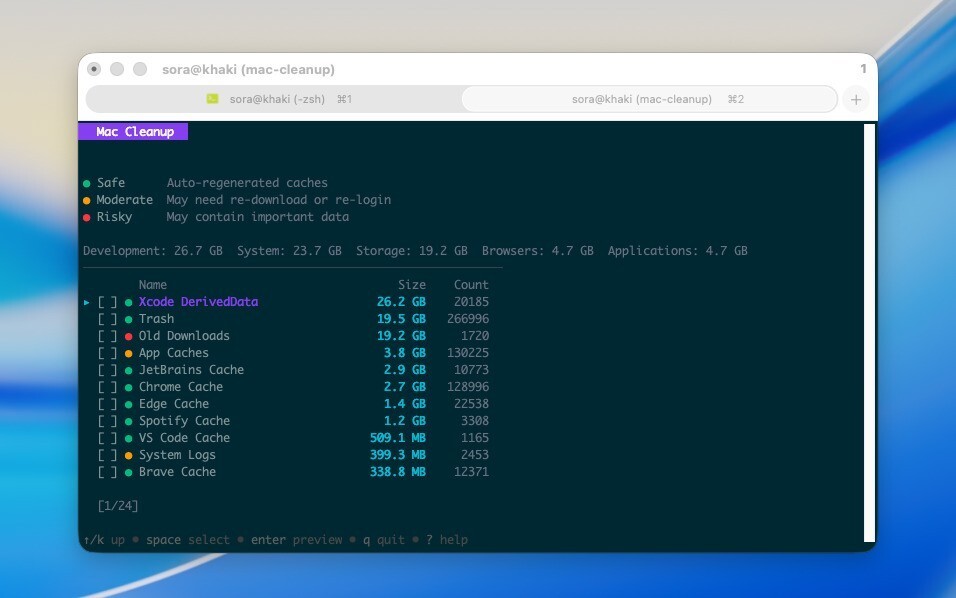Click the red risky dot beside Old Downloads

point(129,336)
